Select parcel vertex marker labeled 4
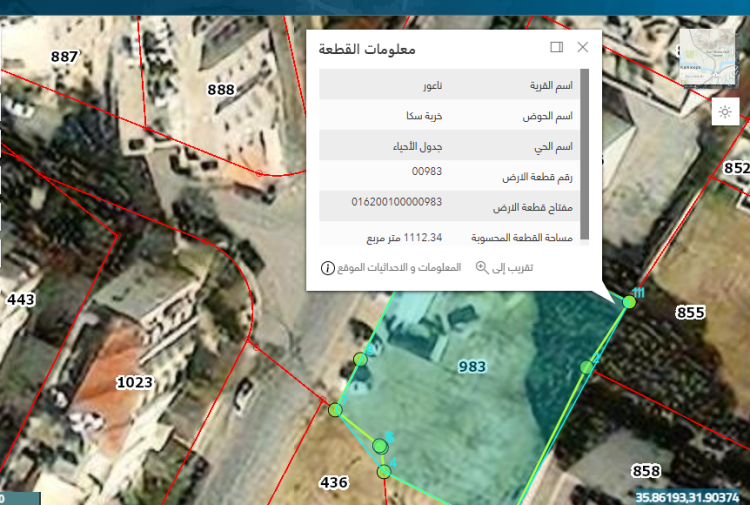750x505 pixels. 383,471
